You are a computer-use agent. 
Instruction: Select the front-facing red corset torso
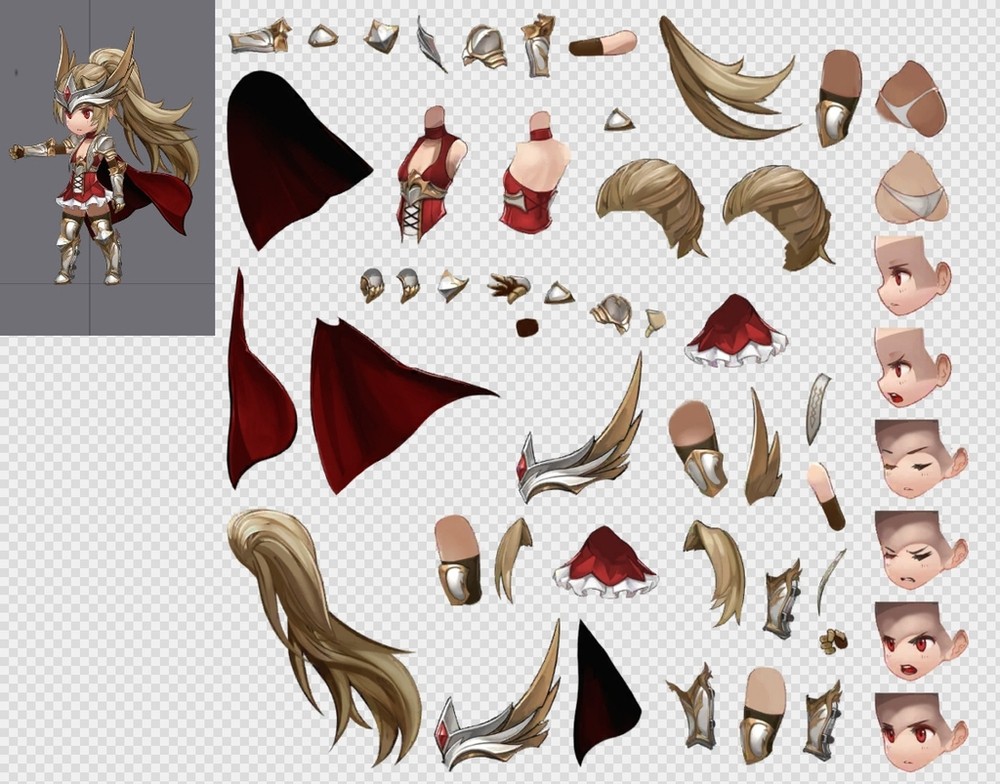click(x=430, y=175)
